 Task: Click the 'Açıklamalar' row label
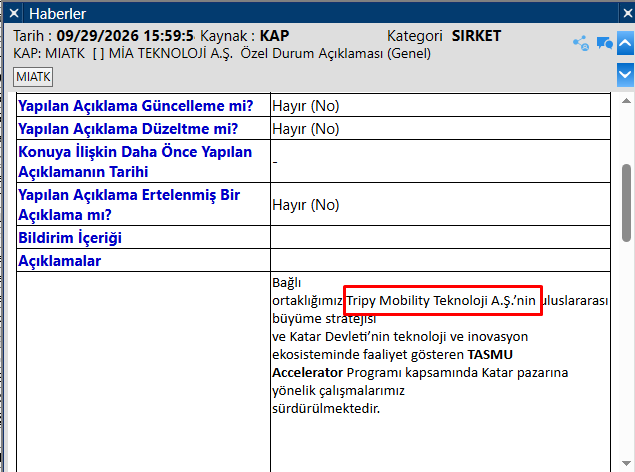click(60, 261)
